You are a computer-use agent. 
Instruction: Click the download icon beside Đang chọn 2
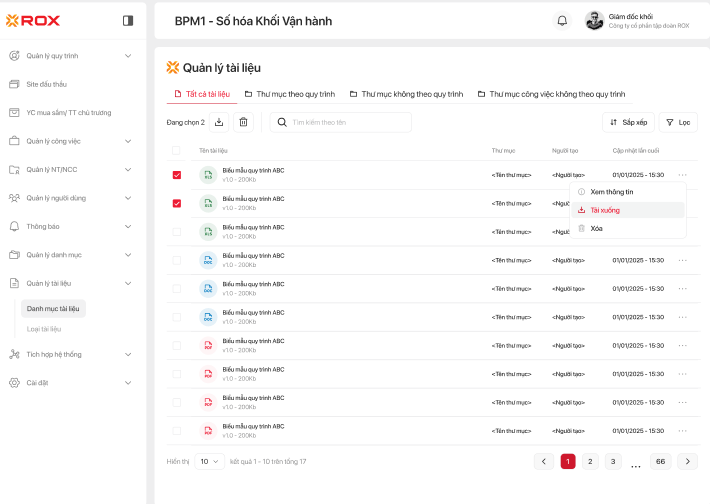click(219, 122)
